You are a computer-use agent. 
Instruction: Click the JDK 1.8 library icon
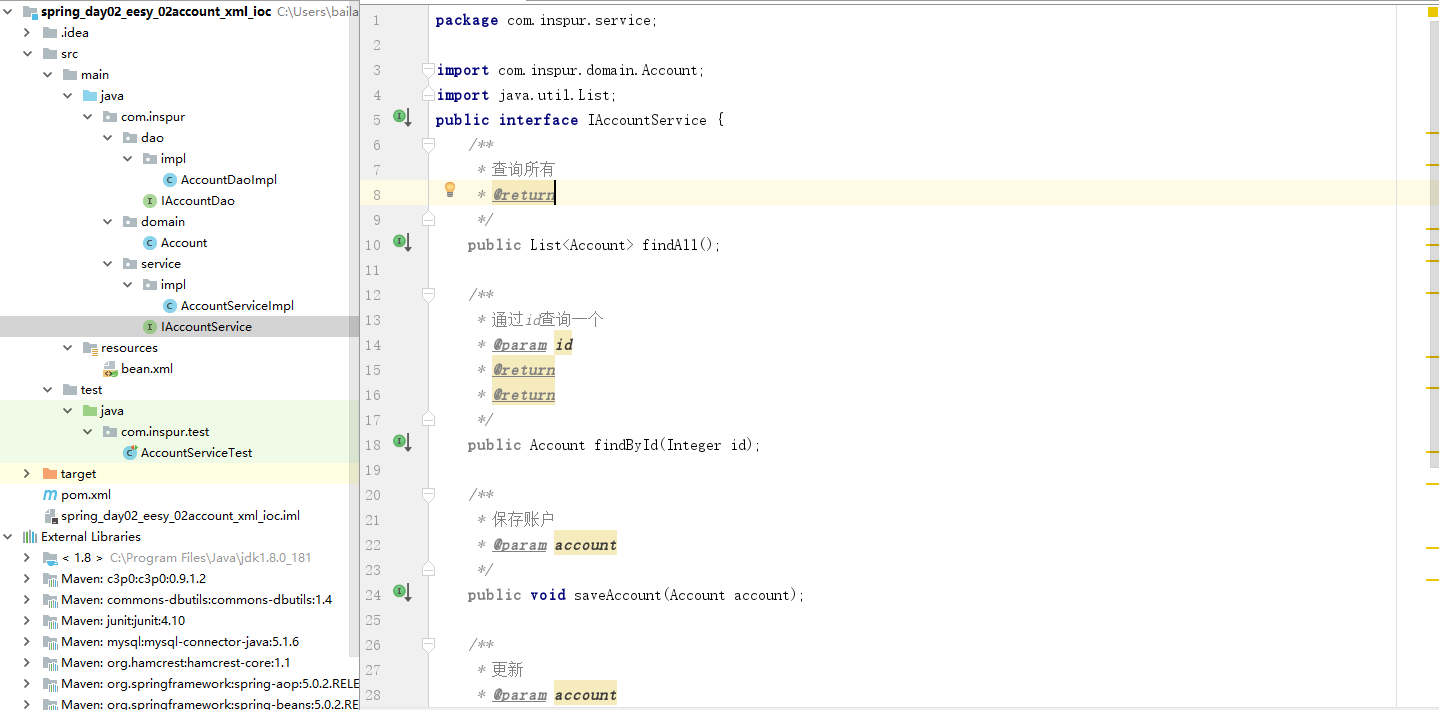tap(50, 558)
